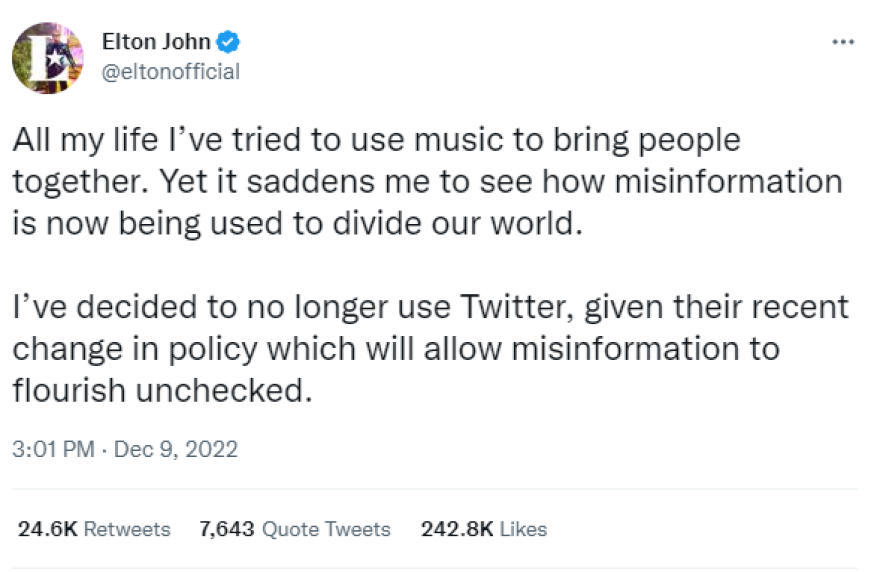Open the three-dot more options menu
The height and width of the screenshot is (572, 880).
843,42
